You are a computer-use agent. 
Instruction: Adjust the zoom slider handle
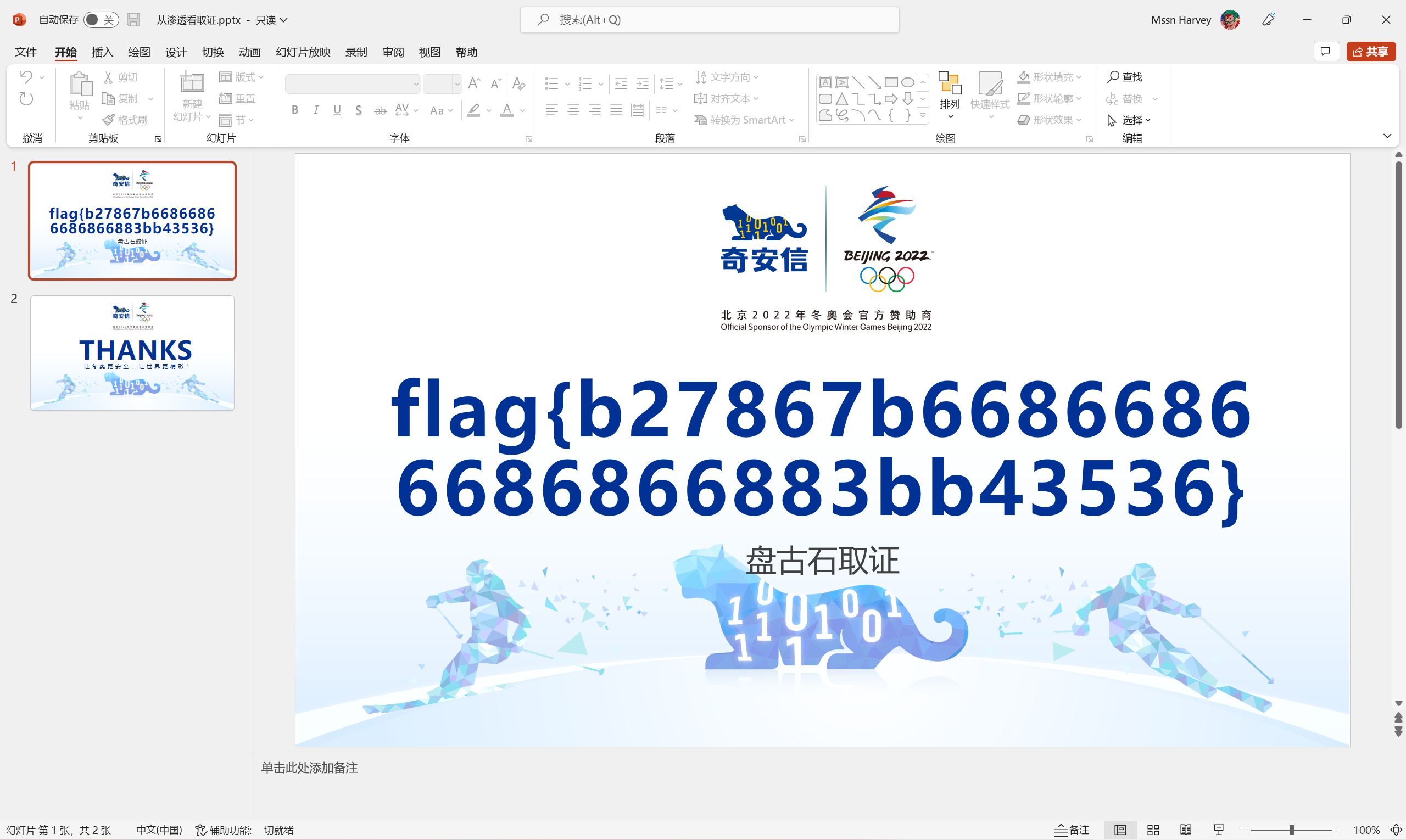pos(1292,830)
